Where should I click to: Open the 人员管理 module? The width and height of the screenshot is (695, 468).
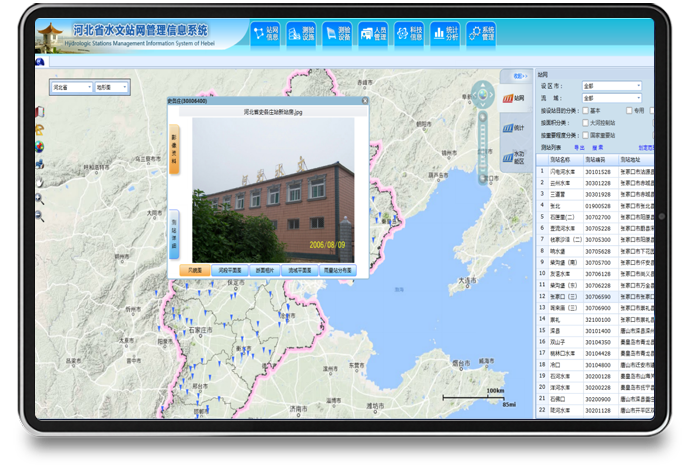coord(372,35)
